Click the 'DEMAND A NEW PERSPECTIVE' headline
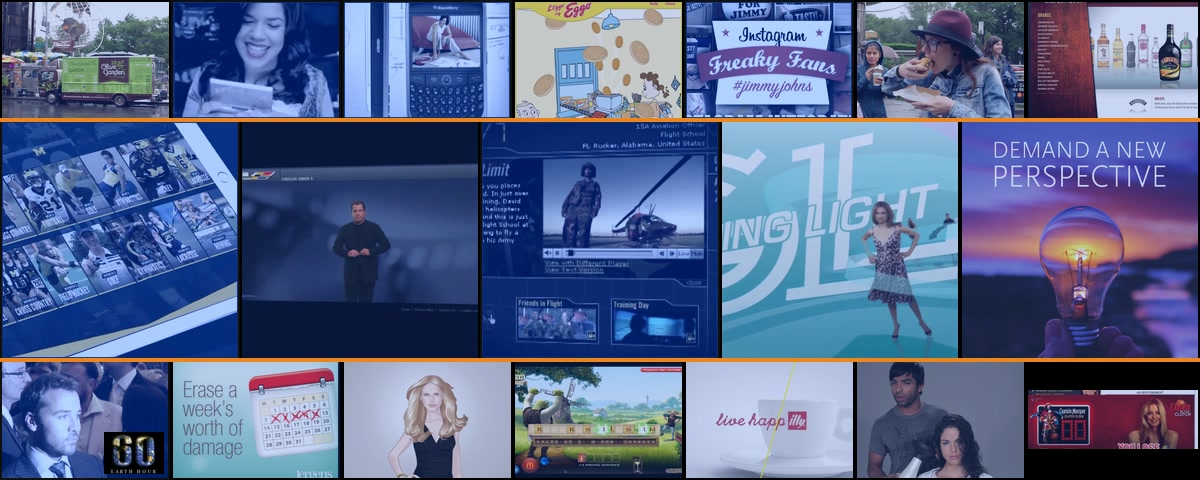 coord(1079,164)
